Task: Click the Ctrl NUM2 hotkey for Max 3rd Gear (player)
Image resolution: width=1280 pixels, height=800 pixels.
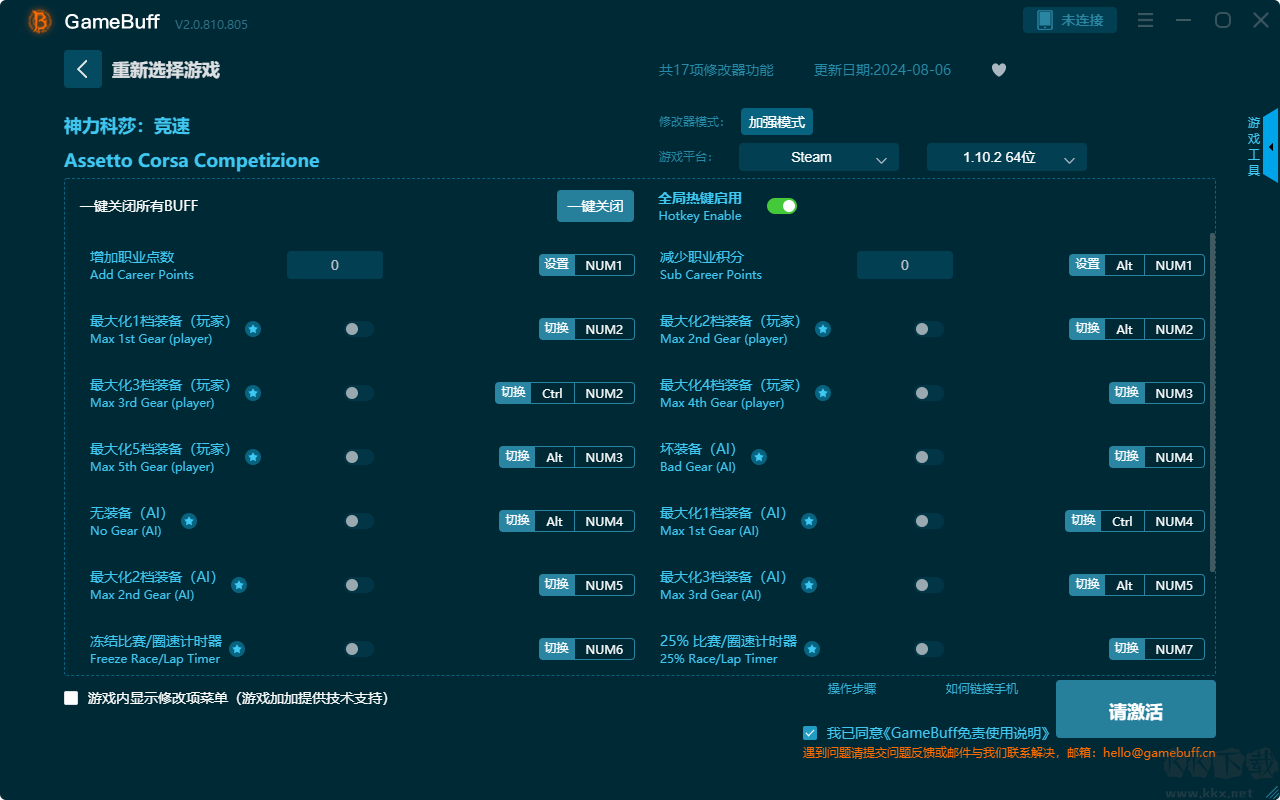Action: pos(582,393)
